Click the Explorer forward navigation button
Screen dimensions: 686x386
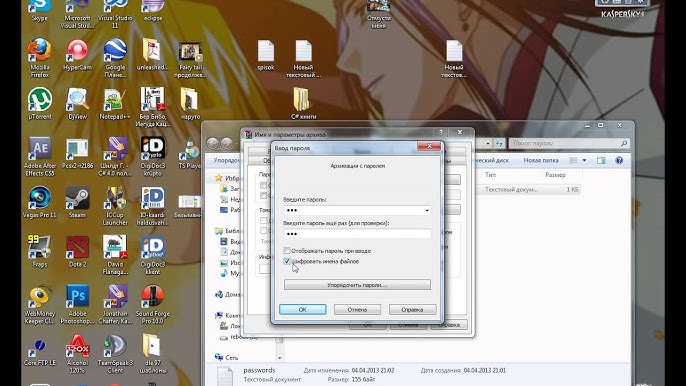tap(227, 143)
